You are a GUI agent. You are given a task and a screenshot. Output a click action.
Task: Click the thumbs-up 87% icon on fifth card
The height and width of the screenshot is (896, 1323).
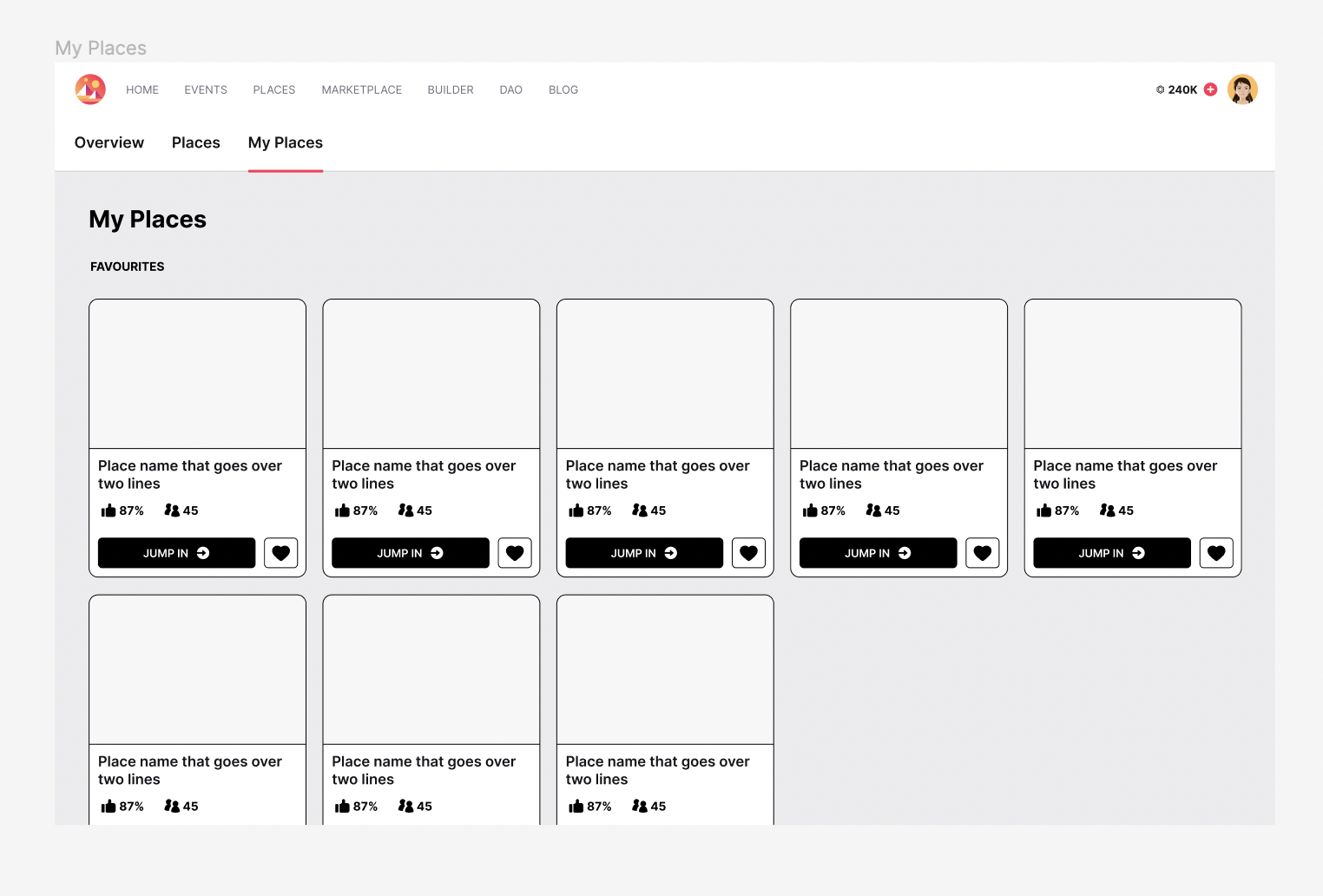(x=1043, y=511)
